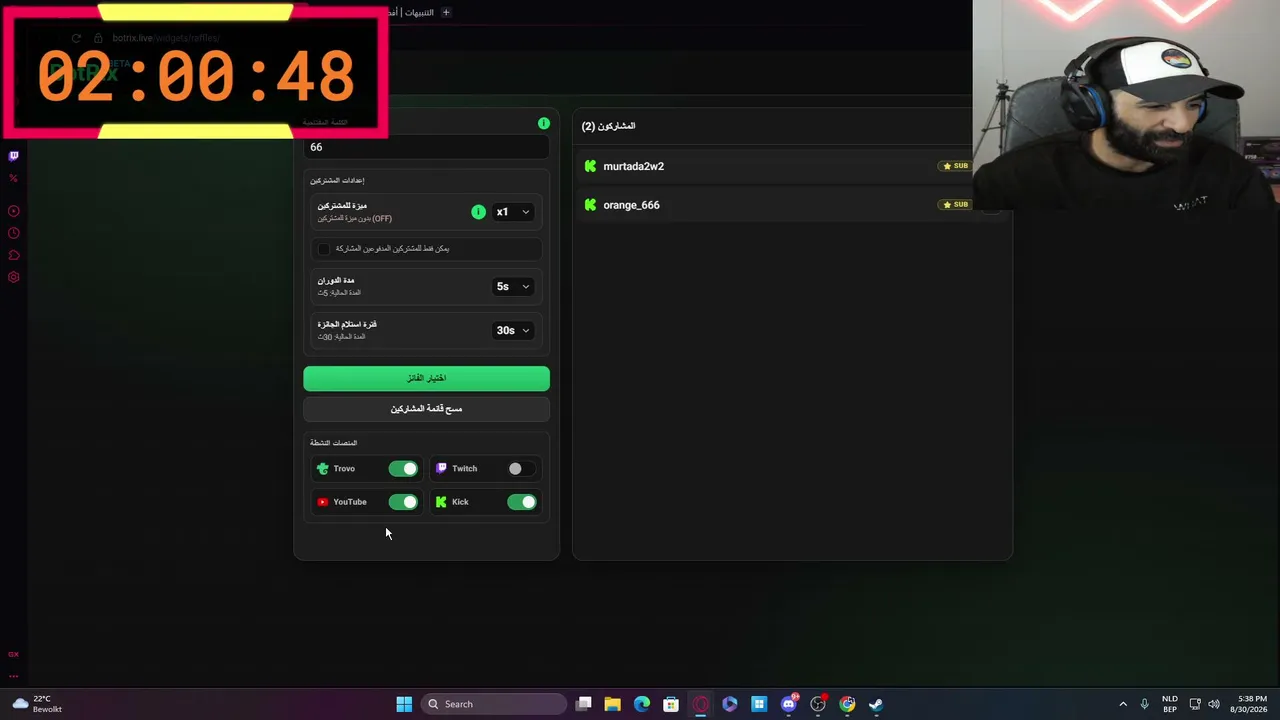Image resolution: width=1280 pixels, height=720 pixels.
Task: Open Google Chrome from the taskbar
Action: tap(847, 704)
